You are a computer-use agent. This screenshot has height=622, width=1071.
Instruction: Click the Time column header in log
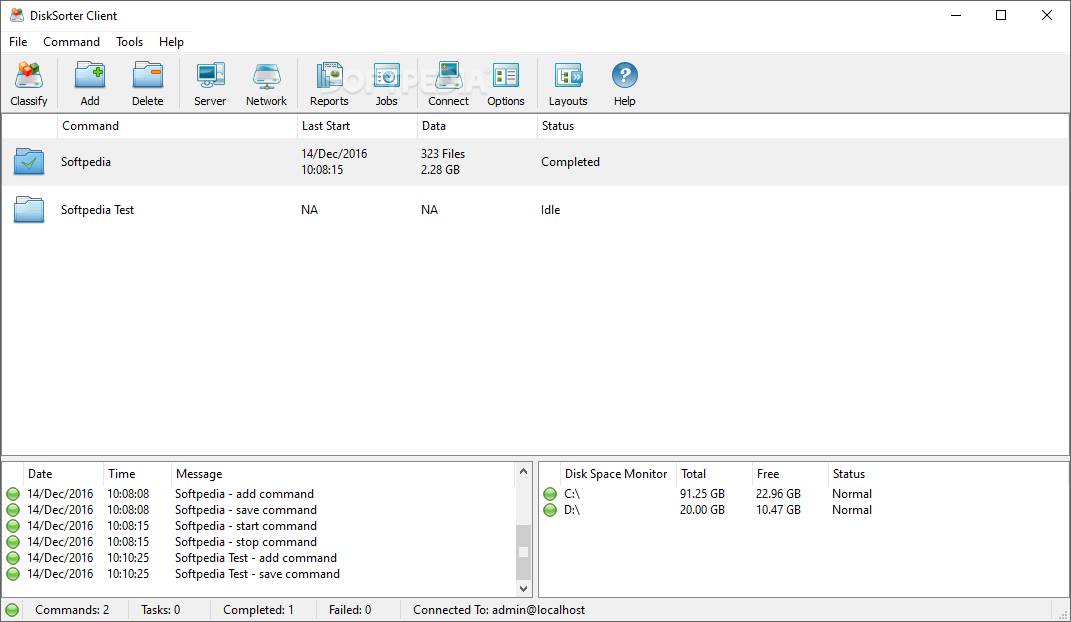(137, 474)
